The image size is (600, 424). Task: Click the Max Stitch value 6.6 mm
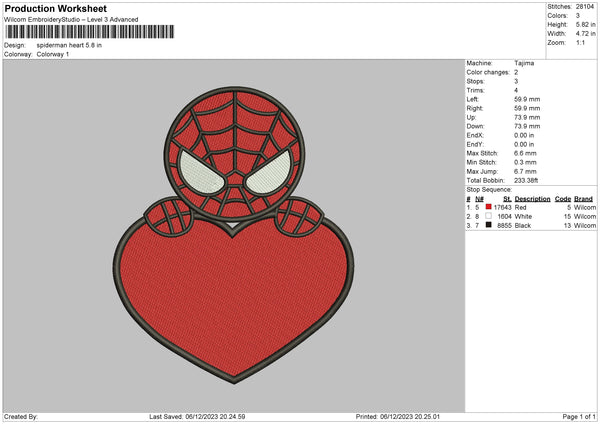(x=525, y=153)
